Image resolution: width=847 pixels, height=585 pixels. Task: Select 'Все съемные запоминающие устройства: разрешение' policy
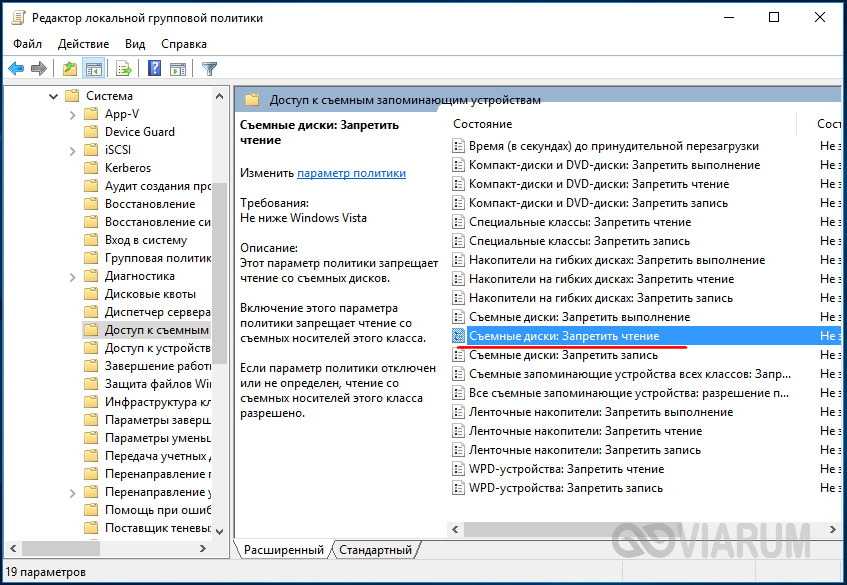coord(629,393)
